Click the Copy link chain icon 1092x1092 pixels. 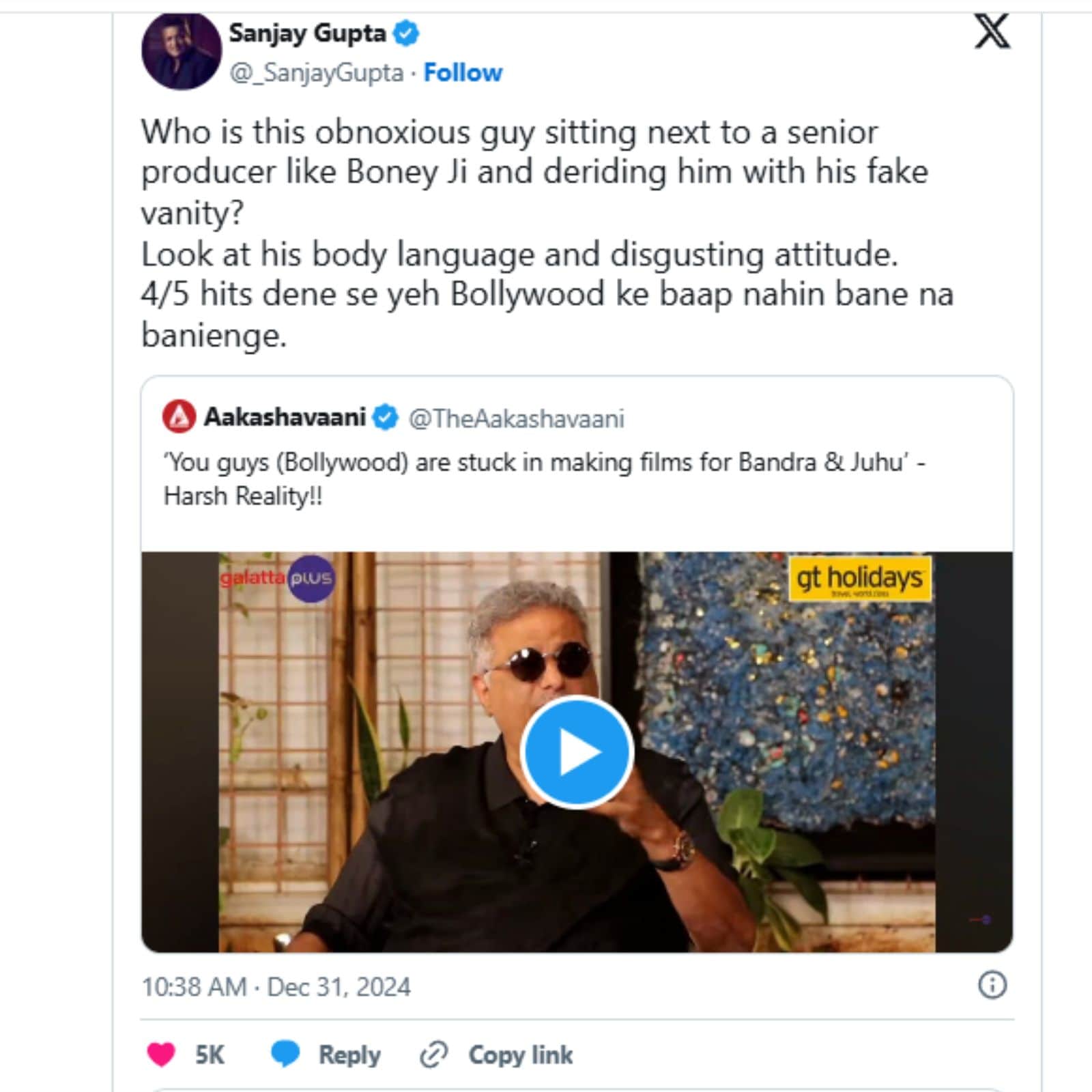(433, 1054)
